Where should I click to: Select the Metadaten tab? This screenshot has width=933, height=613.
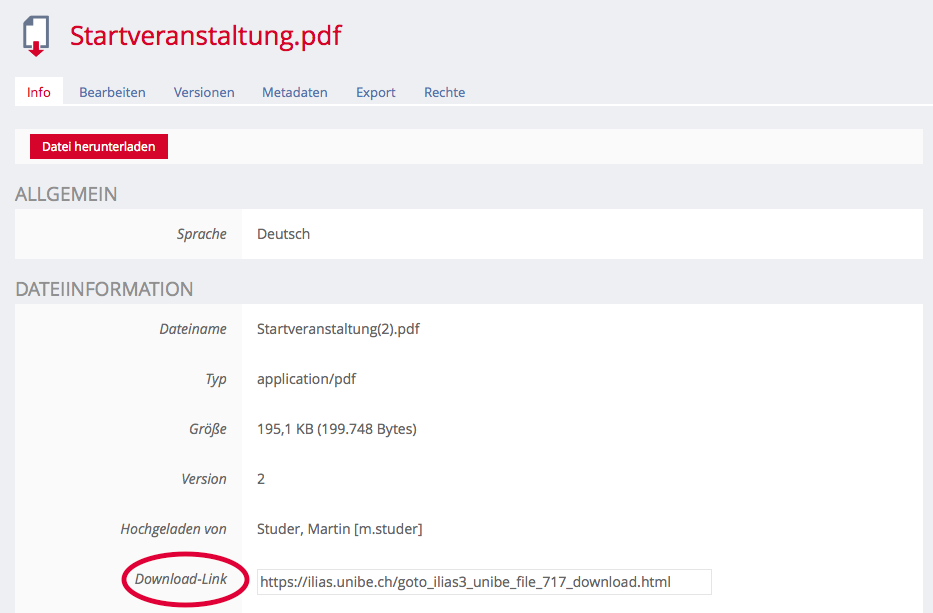pyautogui.click(x=295, y=92)
